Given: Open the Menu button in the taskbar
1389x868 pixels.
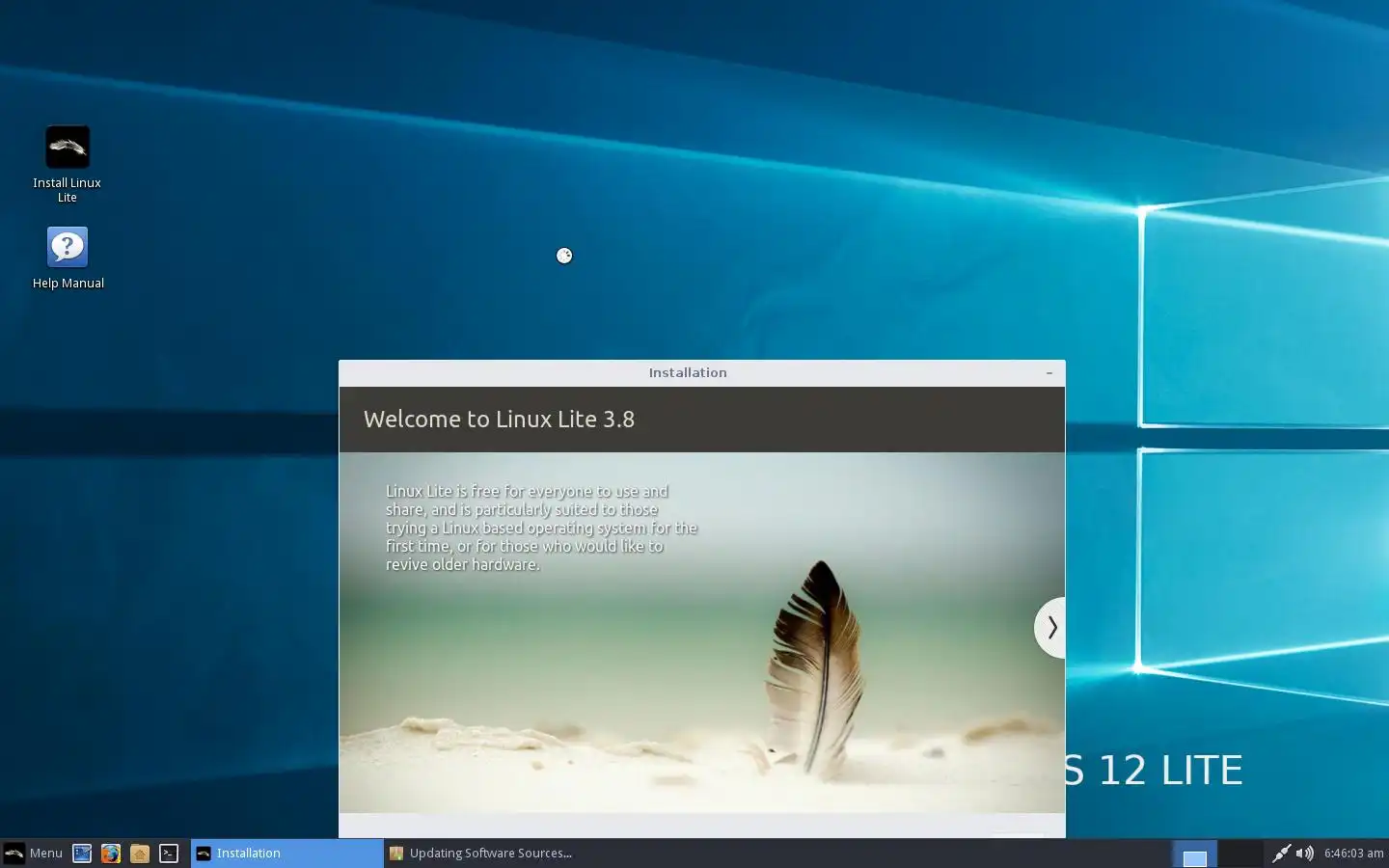Looking at the screenshot, I should pos(33,853).
